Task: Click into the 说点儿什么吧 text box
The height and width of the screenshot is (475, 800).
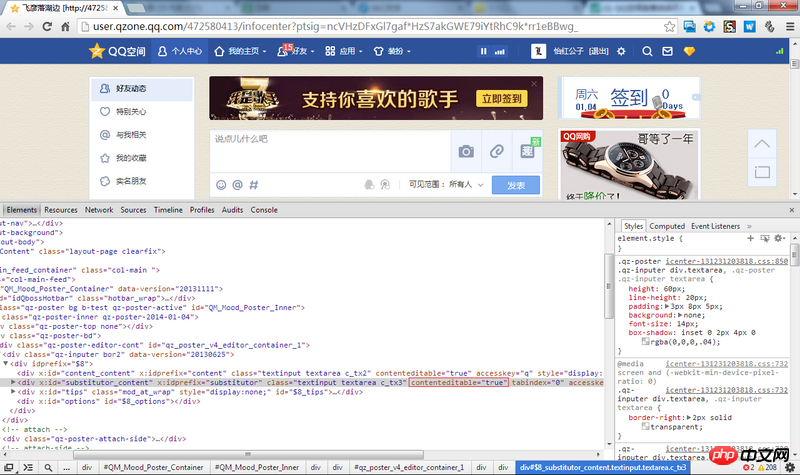Action: [x=330, y=151]
